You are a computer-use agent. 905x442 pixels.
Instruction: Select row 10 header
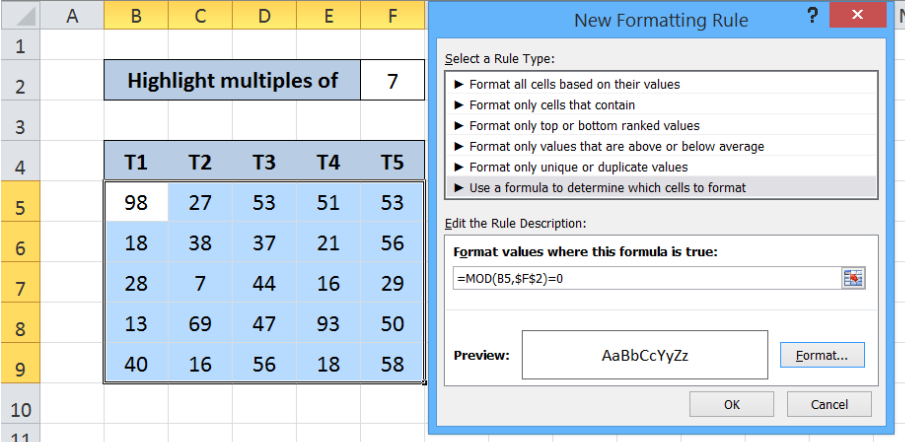coord(20,404)
